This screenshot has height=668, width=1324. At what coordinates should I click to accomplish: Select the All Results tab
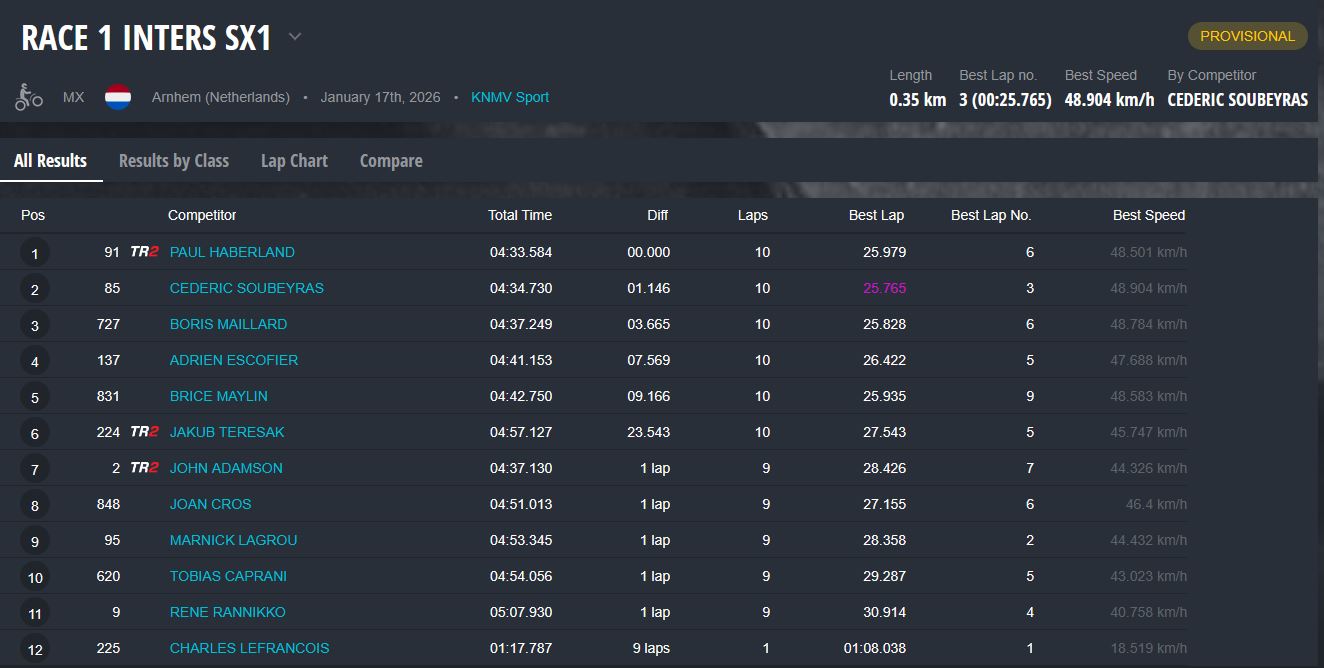(x=50, y=161)
